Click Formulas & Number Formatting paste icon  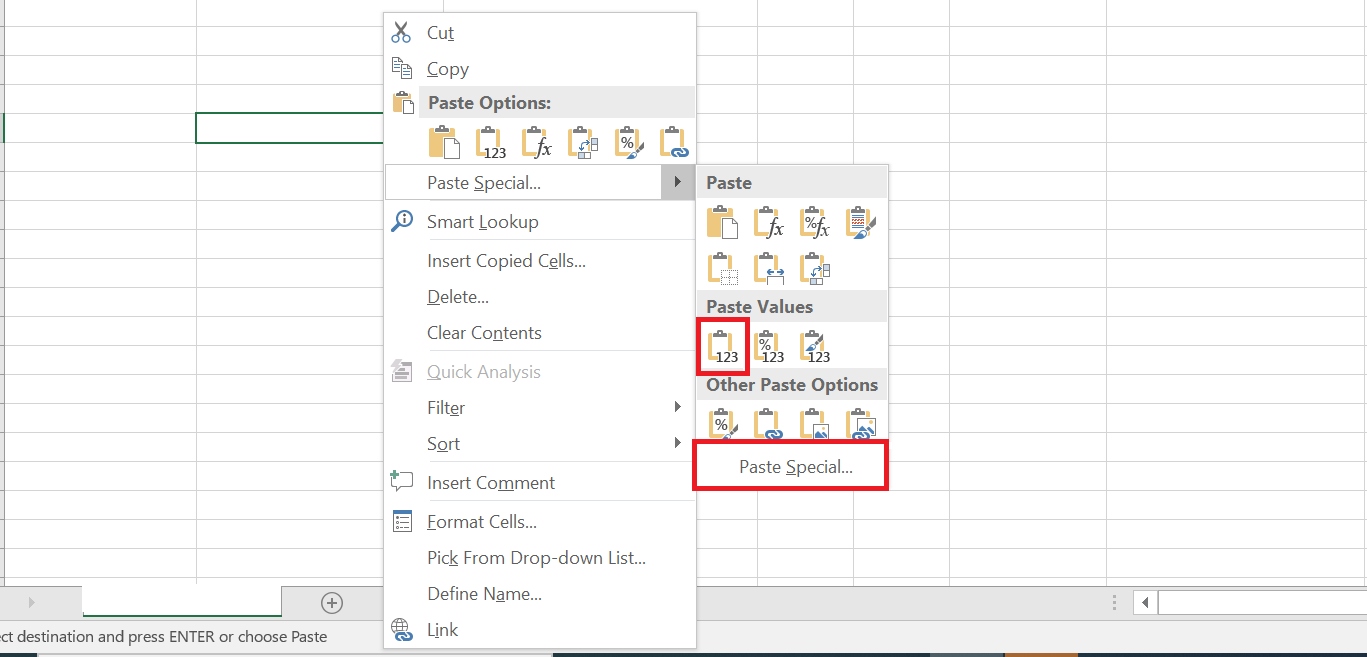coord(814,223)
